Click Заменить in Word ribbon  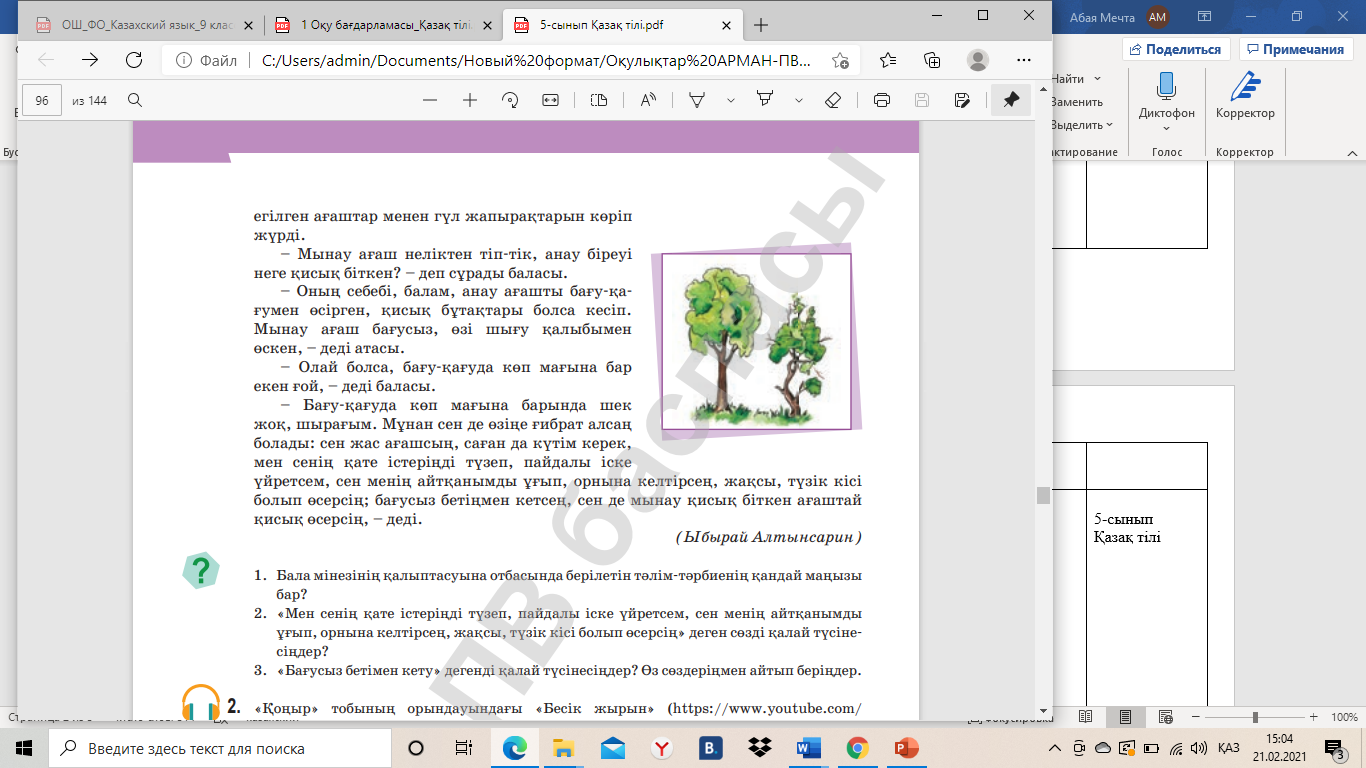click(x=1077, y=102)
